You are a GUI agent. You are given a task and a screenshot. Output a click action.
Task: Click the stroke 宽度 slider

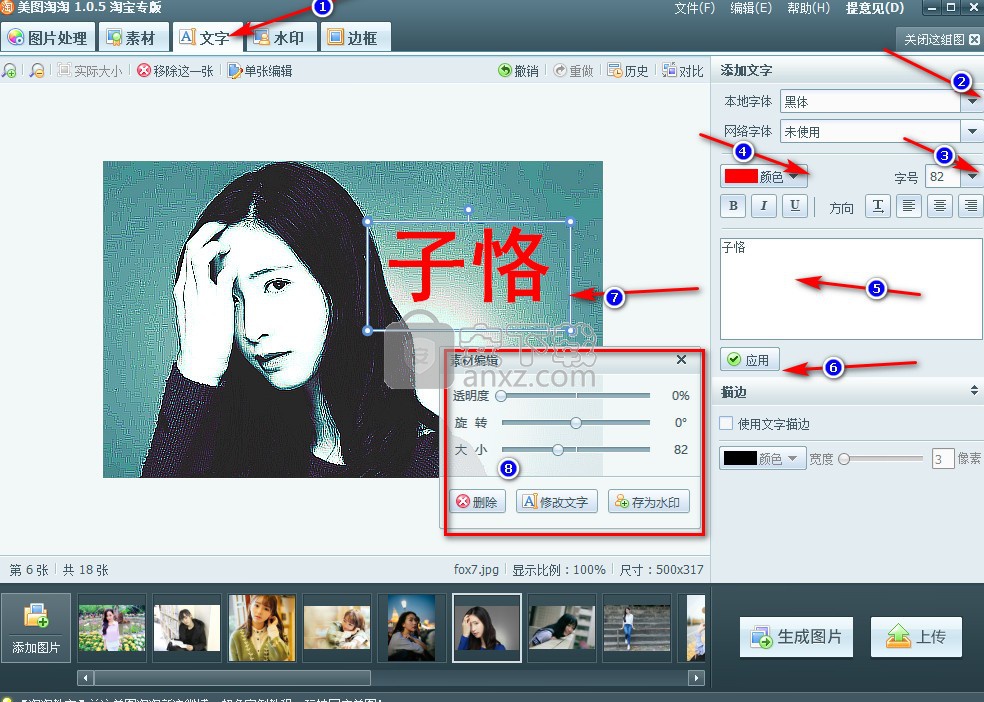883,459
